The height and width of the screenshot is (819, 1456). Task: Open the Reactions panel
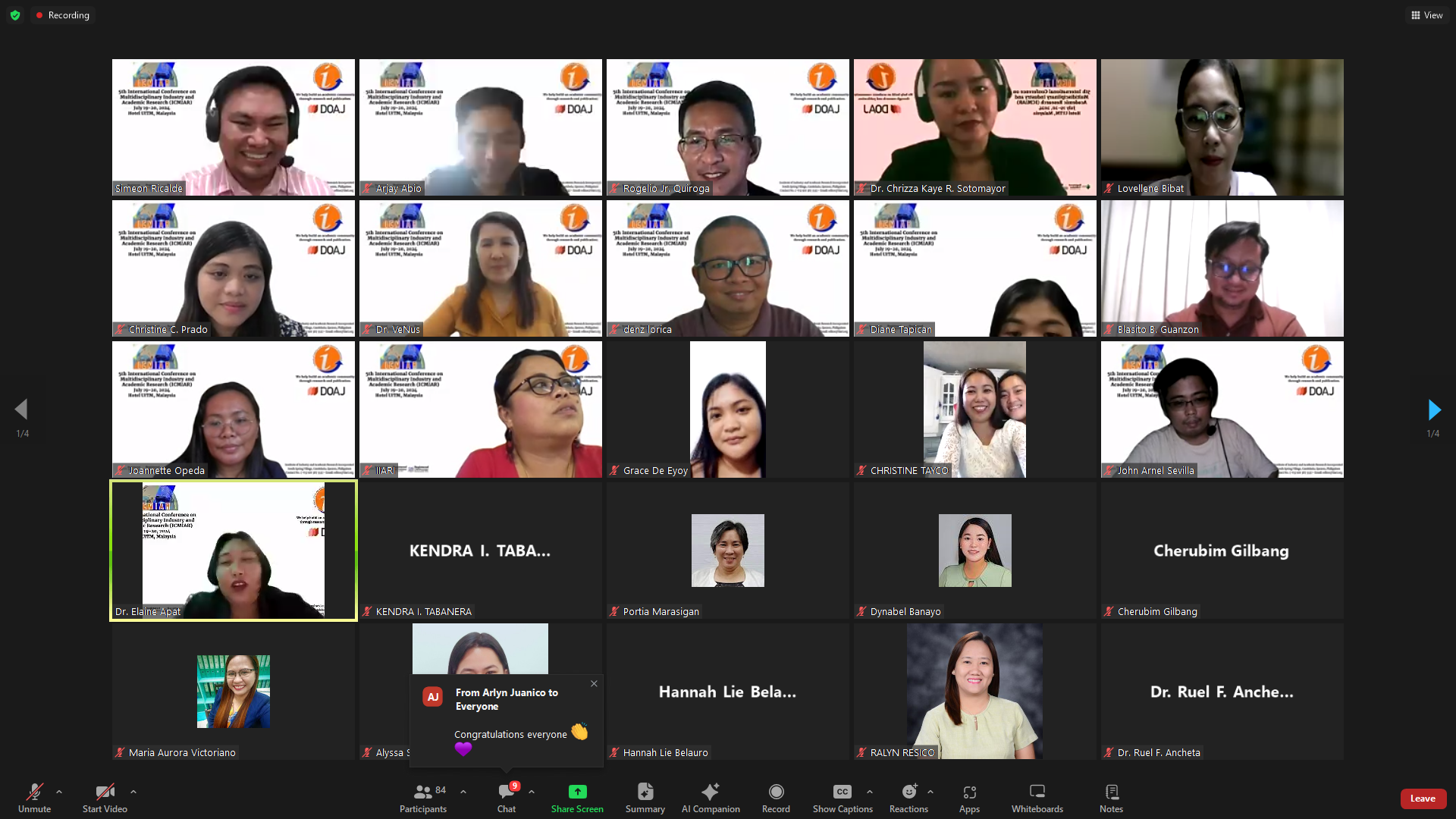pyautogui.click(x=908, y=798)
